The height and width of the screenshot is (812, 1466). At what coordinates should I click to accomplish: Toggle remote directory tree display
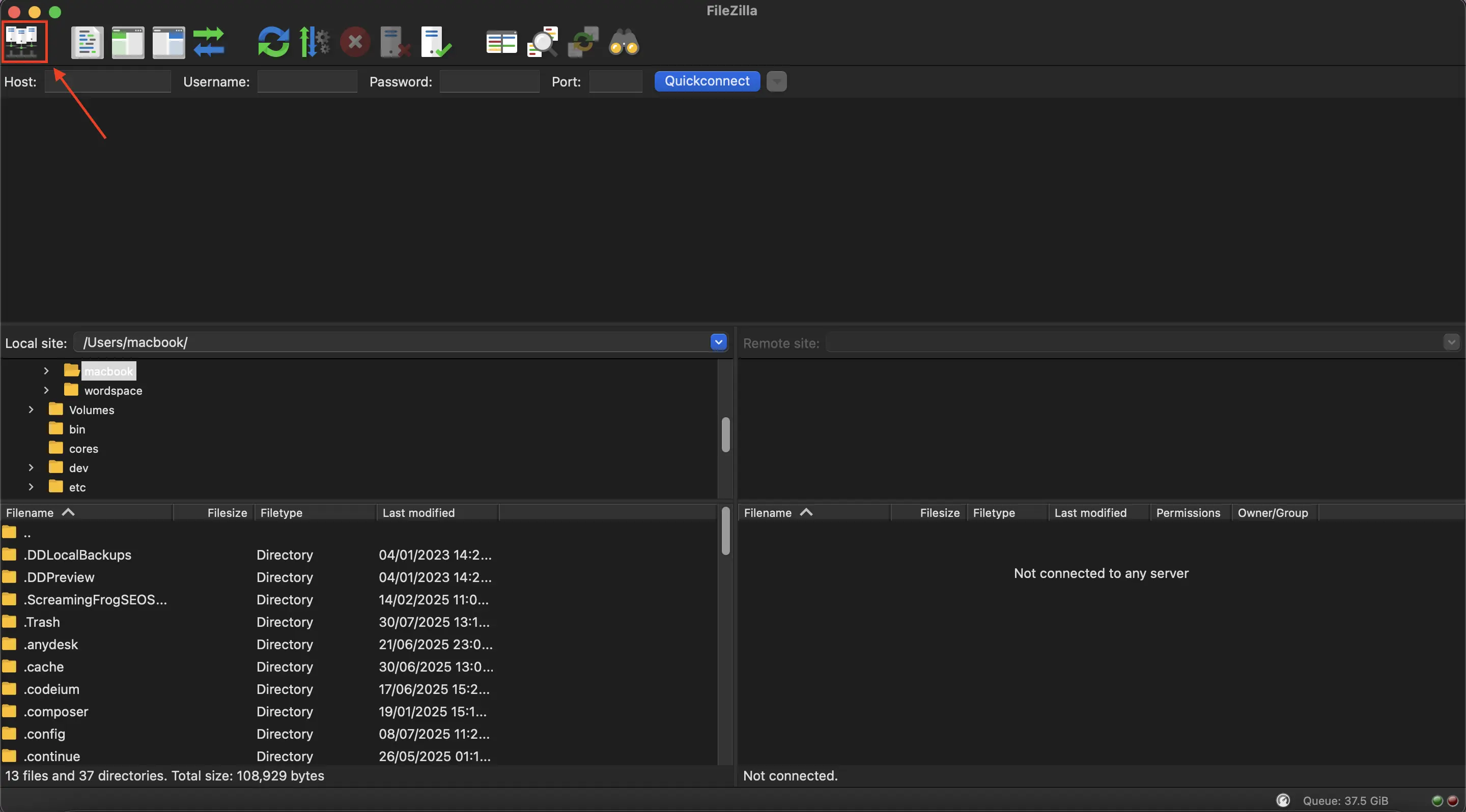pos(168,42)
